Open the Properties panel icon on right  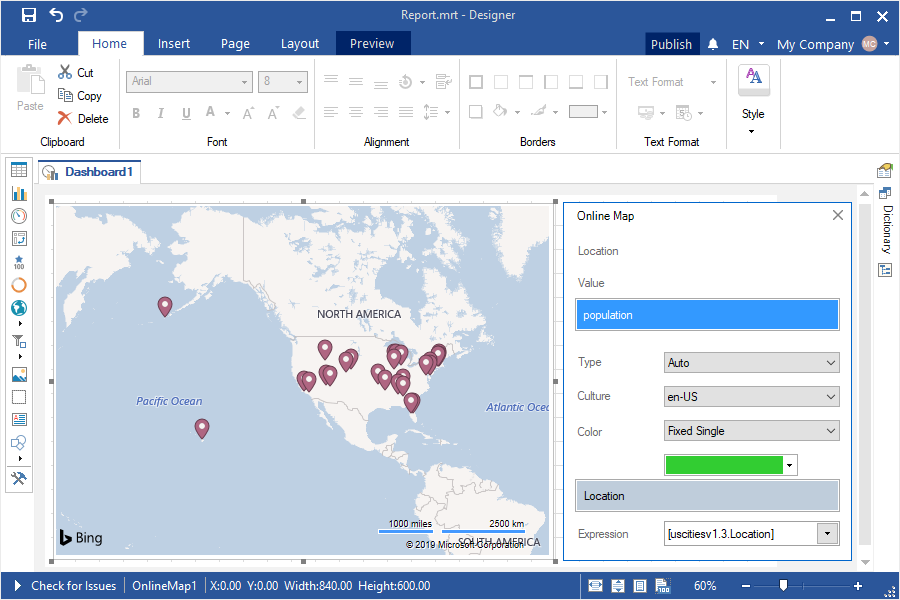point(885,171)
